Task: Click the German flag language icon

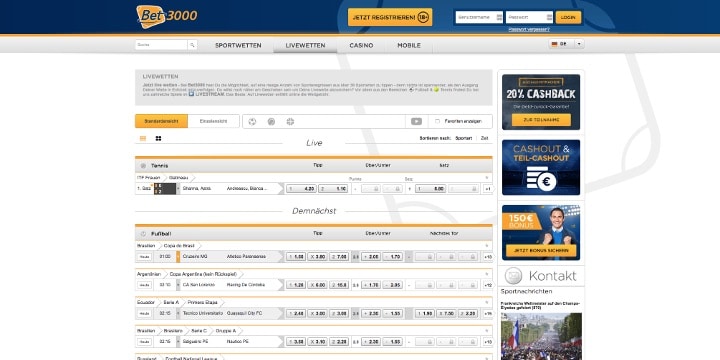Action: click(554, 44)
